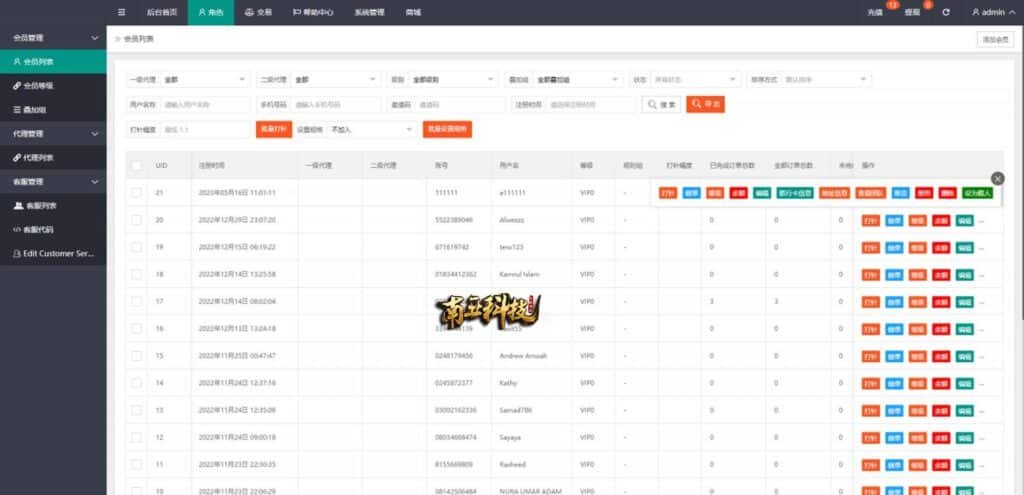Open the 提现 notification with the red badge
Viewport: 1024px width, 495px height.
(912, 12)
